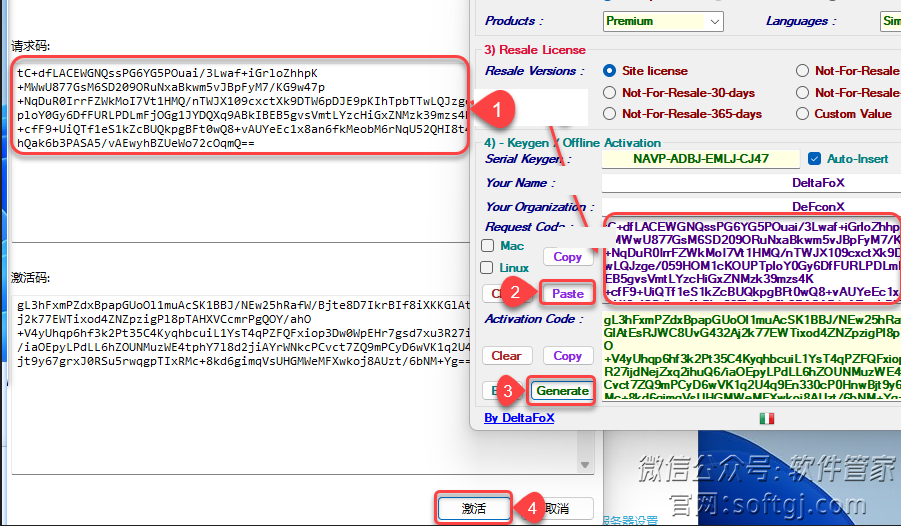Open the By DeltaFoX link
Viewport: 901px width, 526px height.
(519, 418)
